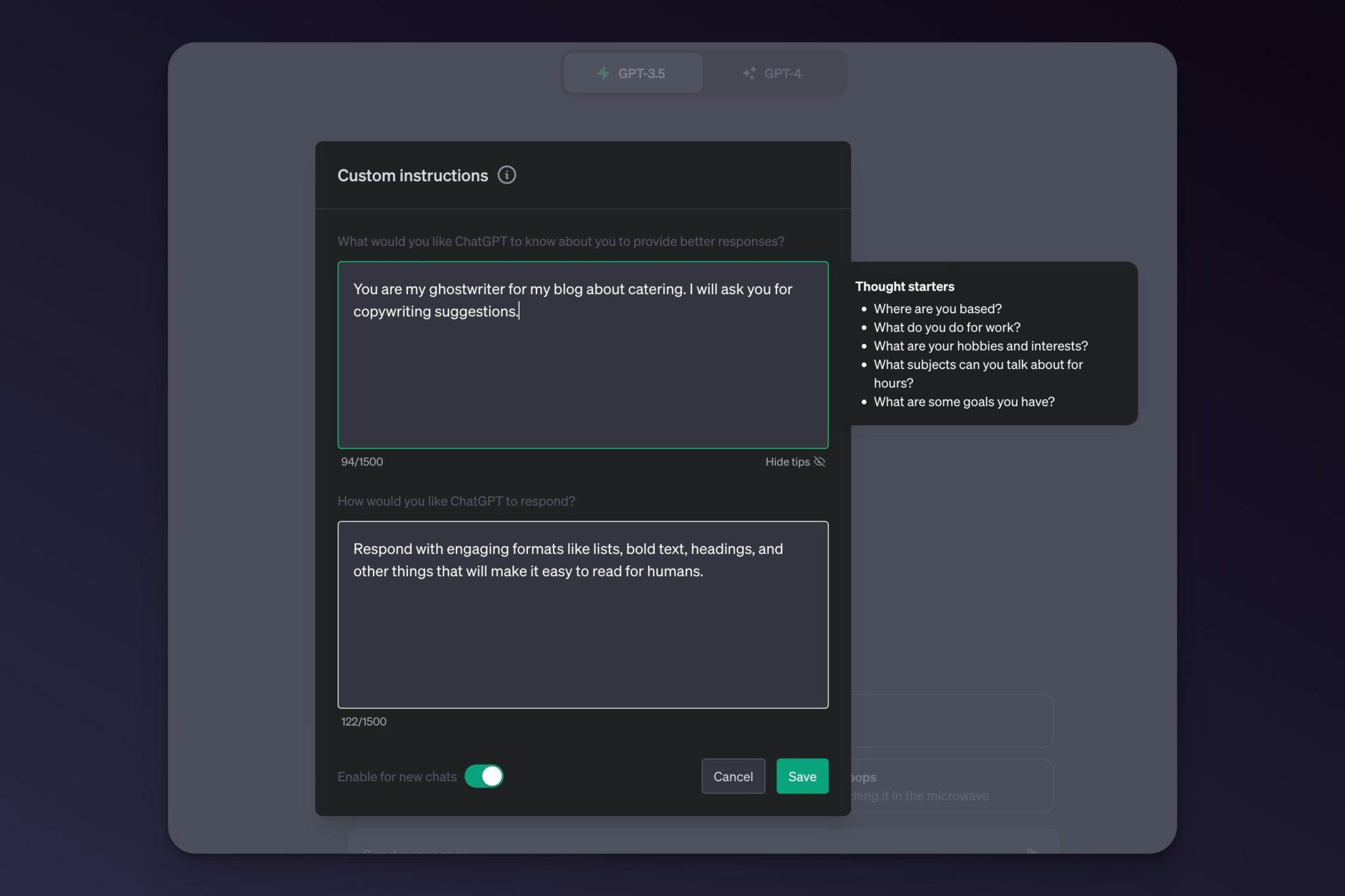Cancel the custom instructions dialog
This screenshot has height=896, width=1345.
point(733,776)
